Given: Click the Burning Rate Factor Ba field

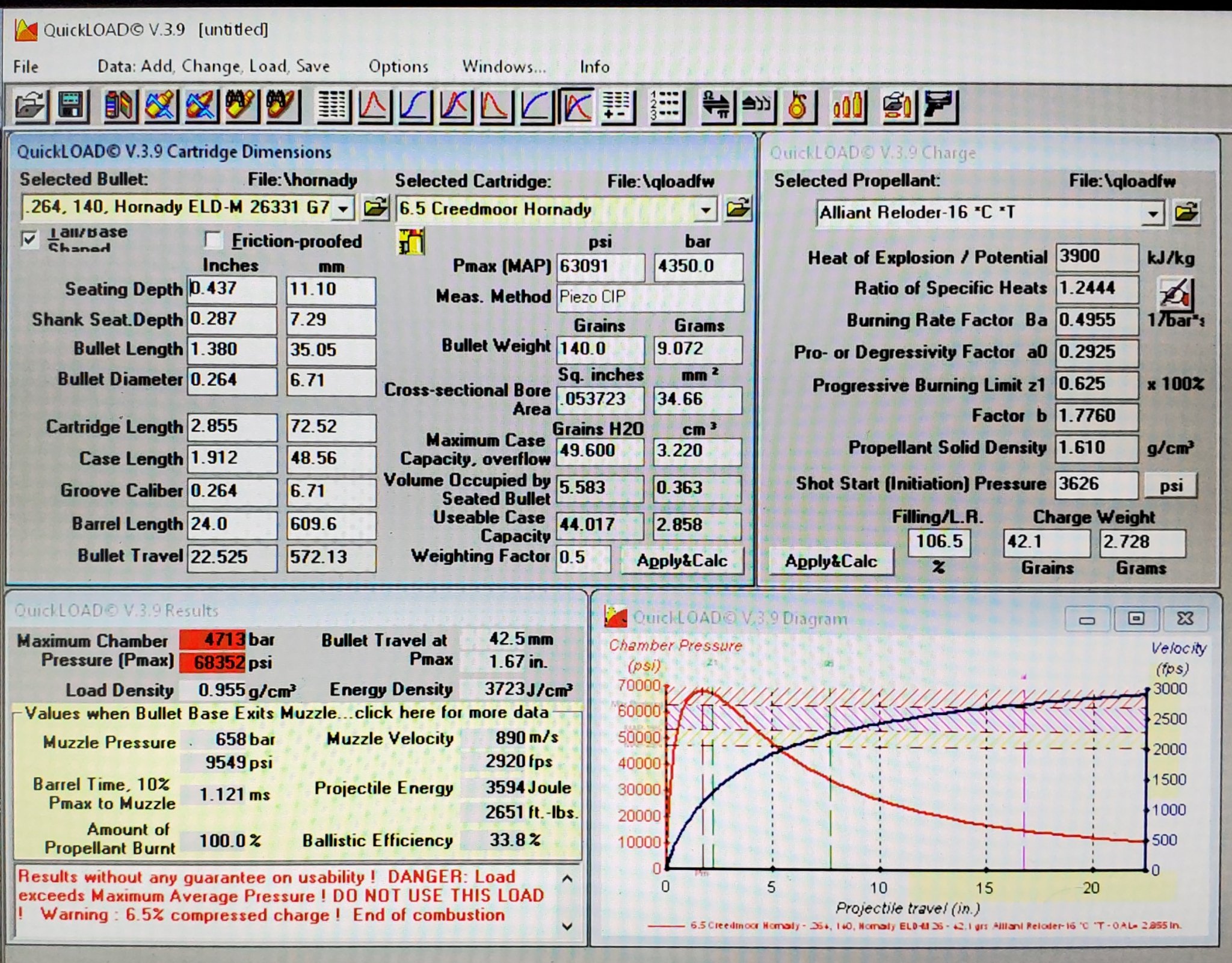Looking at the screenshot, I should pos(1097,321).
